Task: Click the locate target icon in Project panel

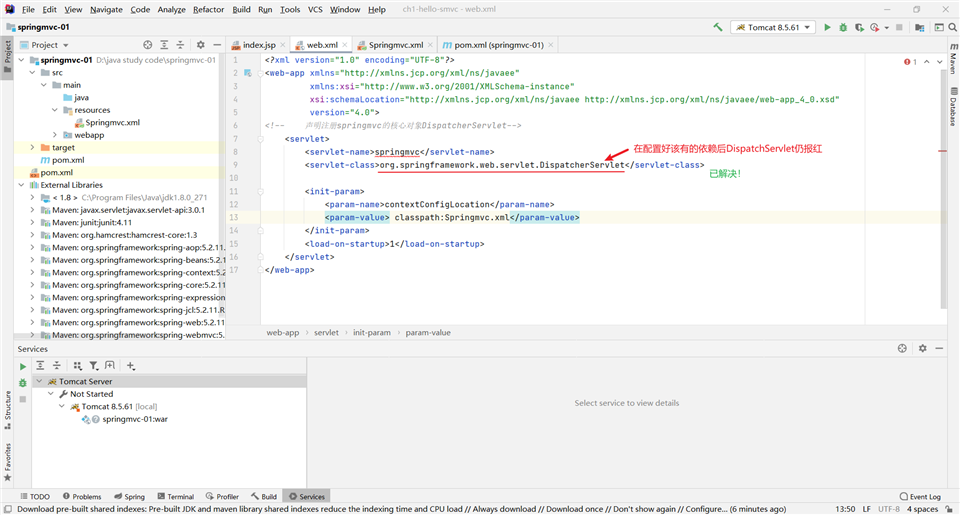Action: click(148, 45)
